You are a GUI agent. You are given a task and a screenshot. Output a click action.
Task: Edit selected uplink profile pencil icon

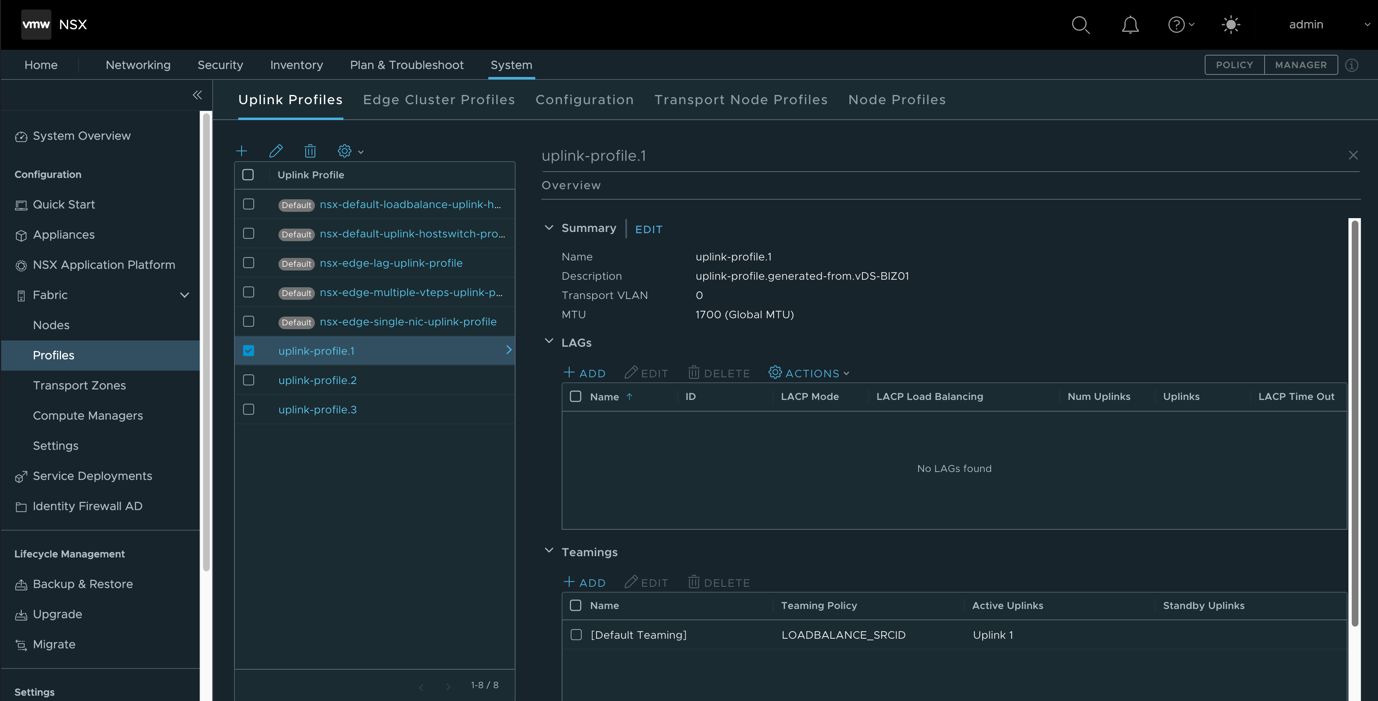point(276,151)
